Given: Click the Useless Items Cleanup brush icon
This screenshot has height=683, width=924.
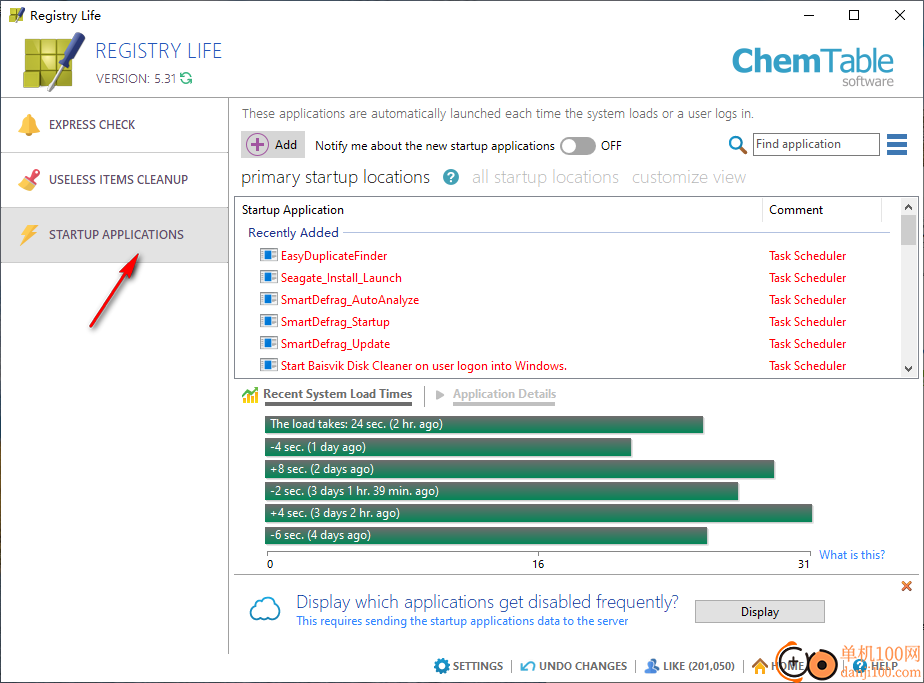Looking at the screenshot, I should pos(29,180).
